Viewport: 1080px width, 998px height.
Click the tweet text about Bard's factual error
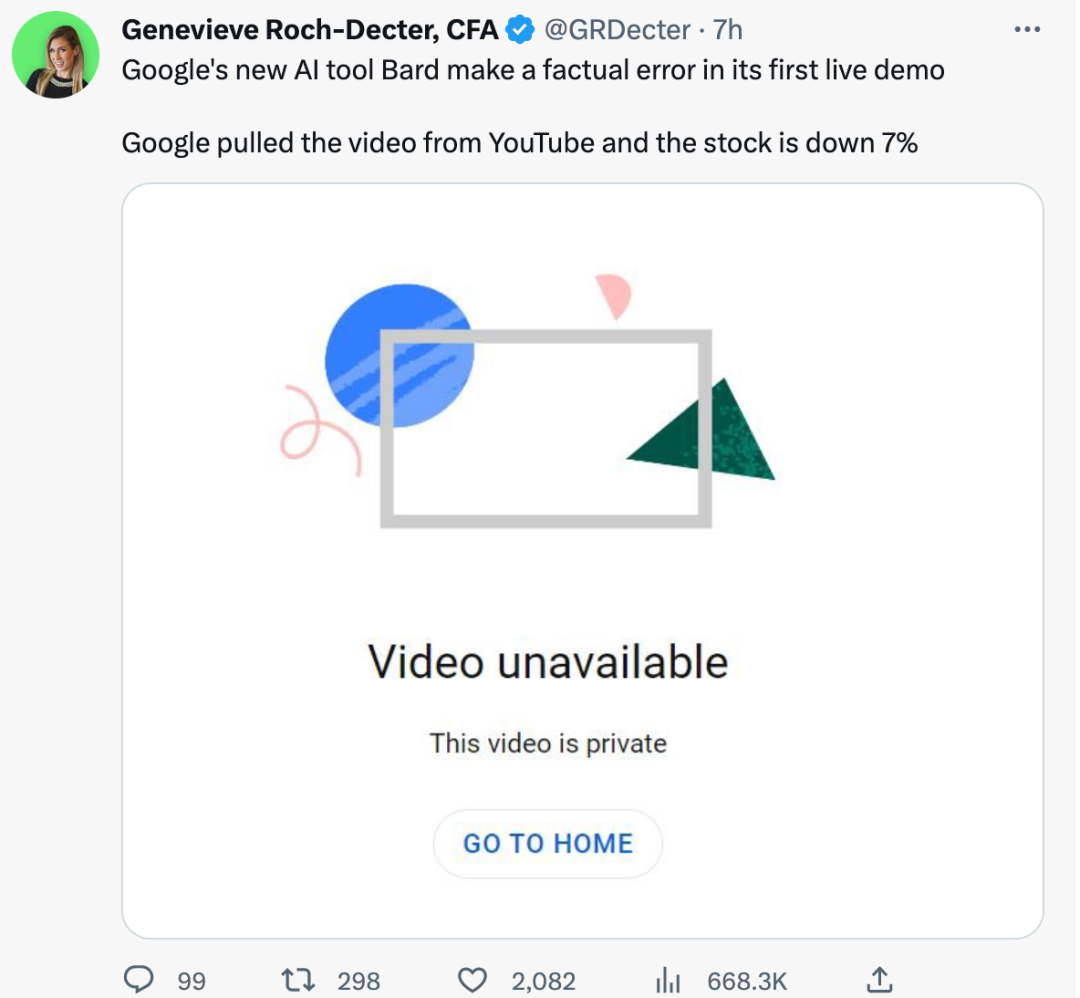pos(533,71)
